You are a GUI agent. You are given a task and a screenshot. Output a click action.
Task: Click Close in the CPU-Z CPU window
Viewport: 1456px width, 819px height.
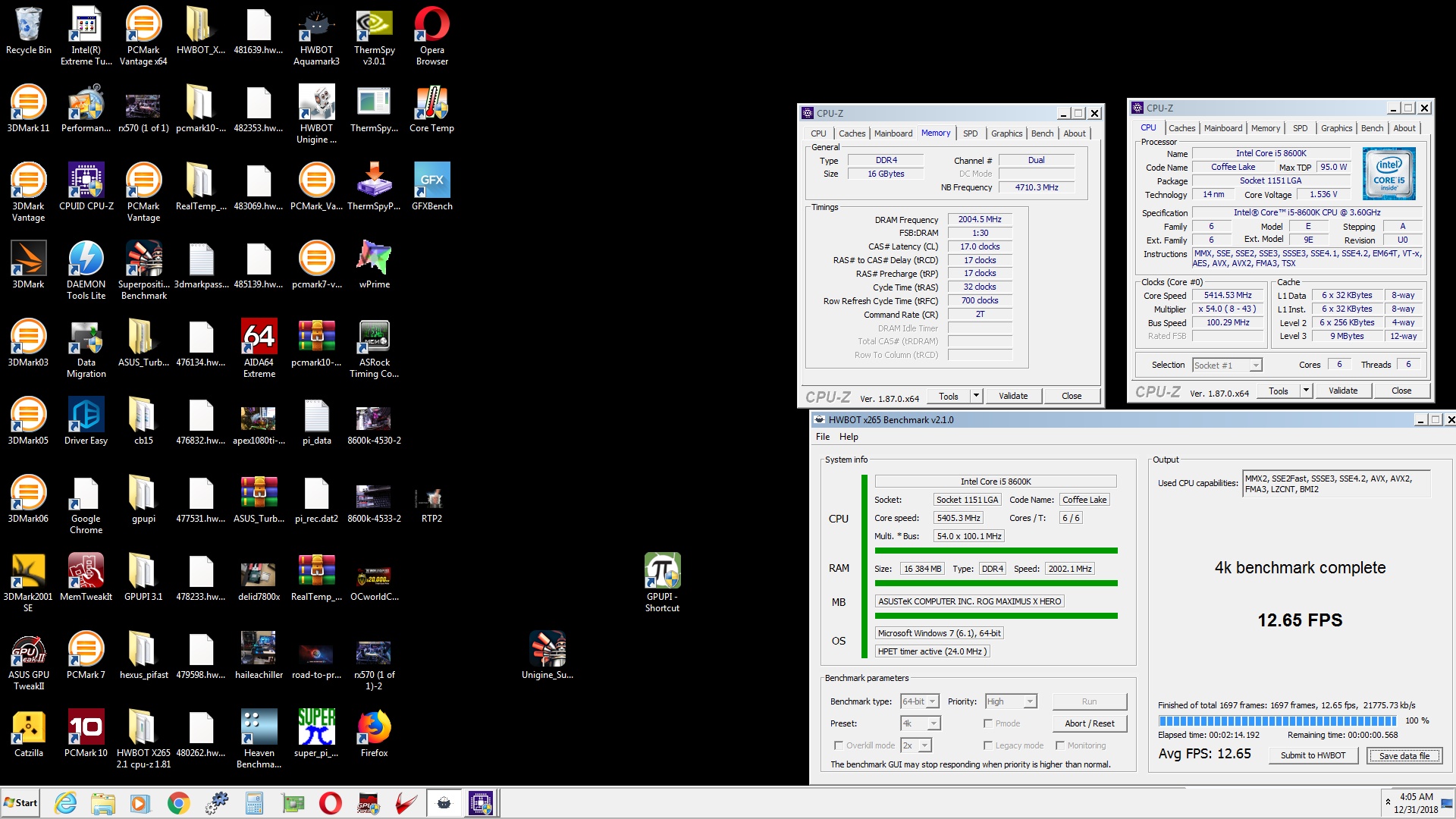click(1401, 391)
